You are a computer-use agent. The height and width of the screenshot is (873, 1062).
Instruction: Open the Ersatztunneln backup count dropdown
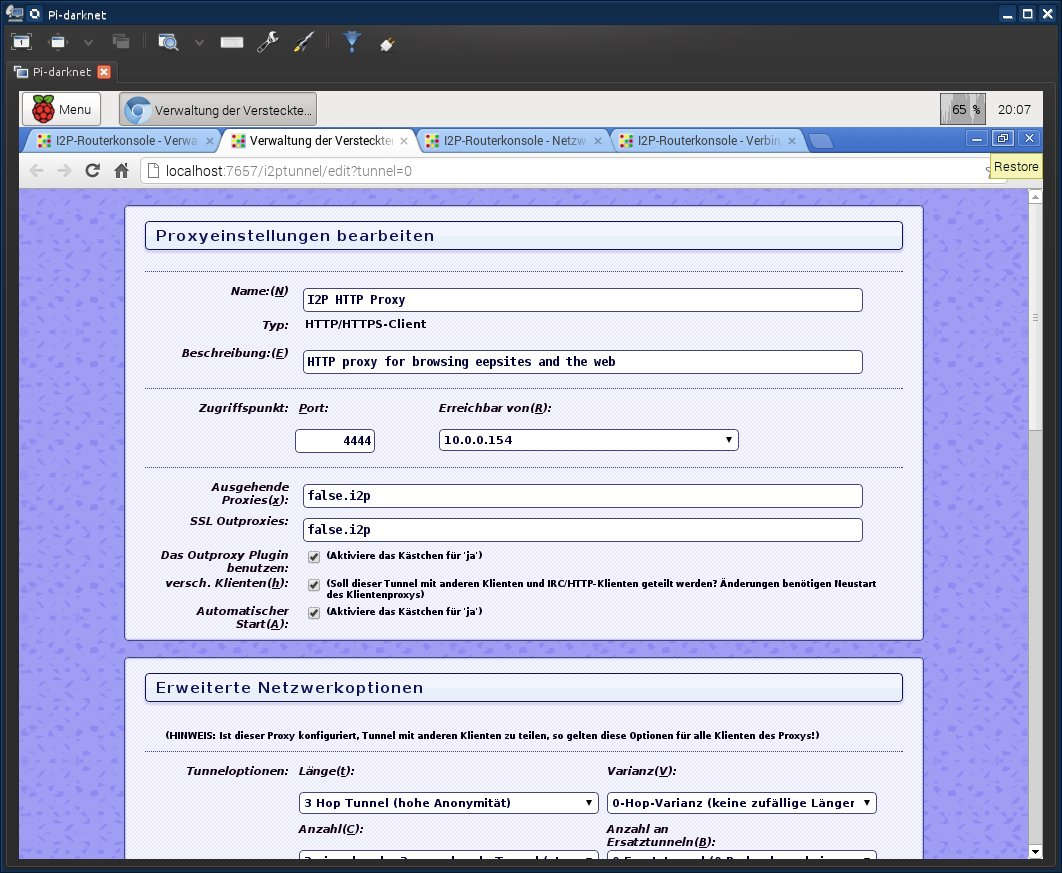tap(742, 856)
